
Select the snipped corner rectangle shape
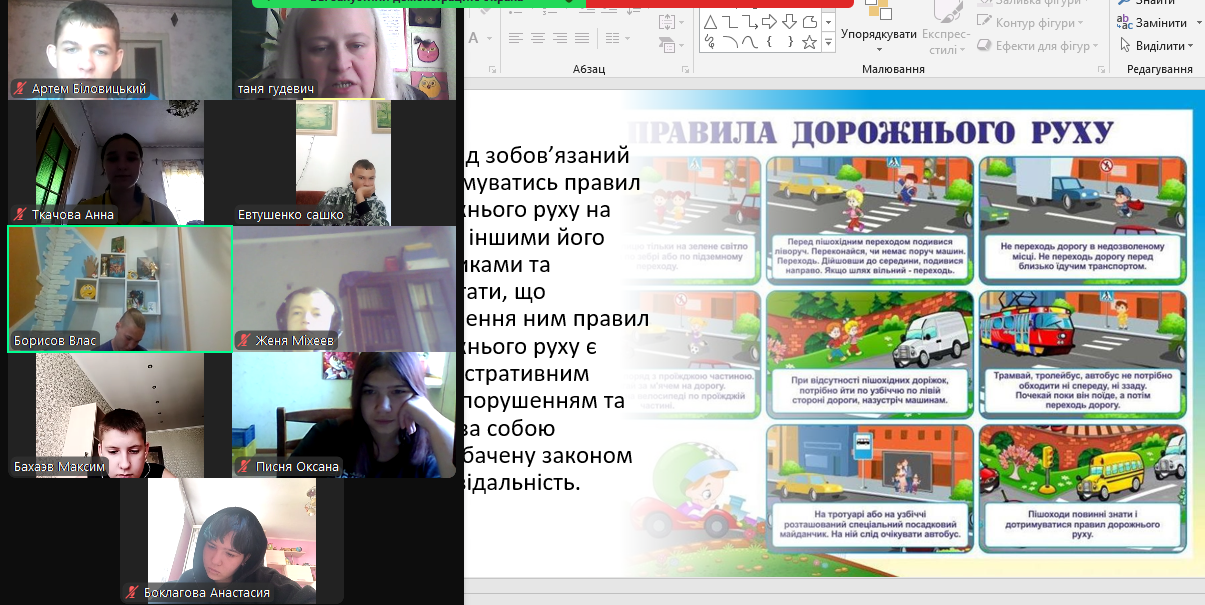(809, 22)
